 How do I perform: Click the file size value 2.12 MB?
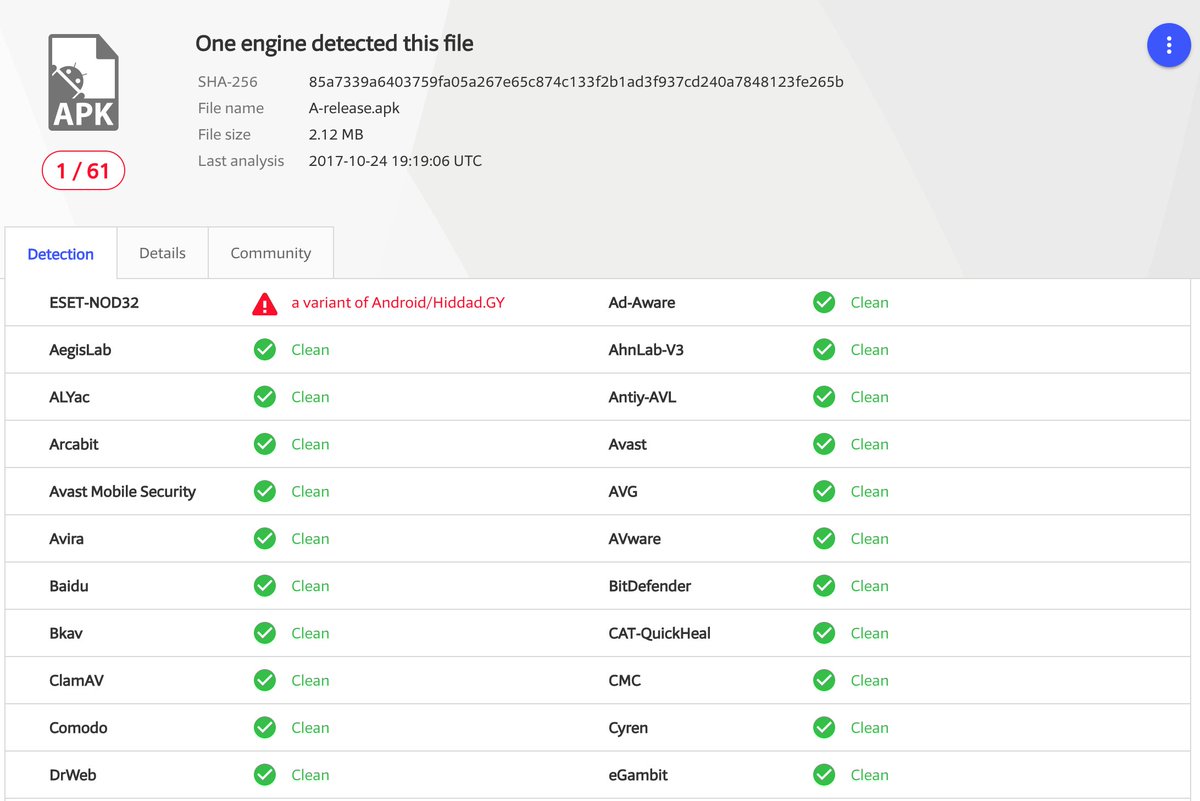pyautogui.click(x=336, y=134)
